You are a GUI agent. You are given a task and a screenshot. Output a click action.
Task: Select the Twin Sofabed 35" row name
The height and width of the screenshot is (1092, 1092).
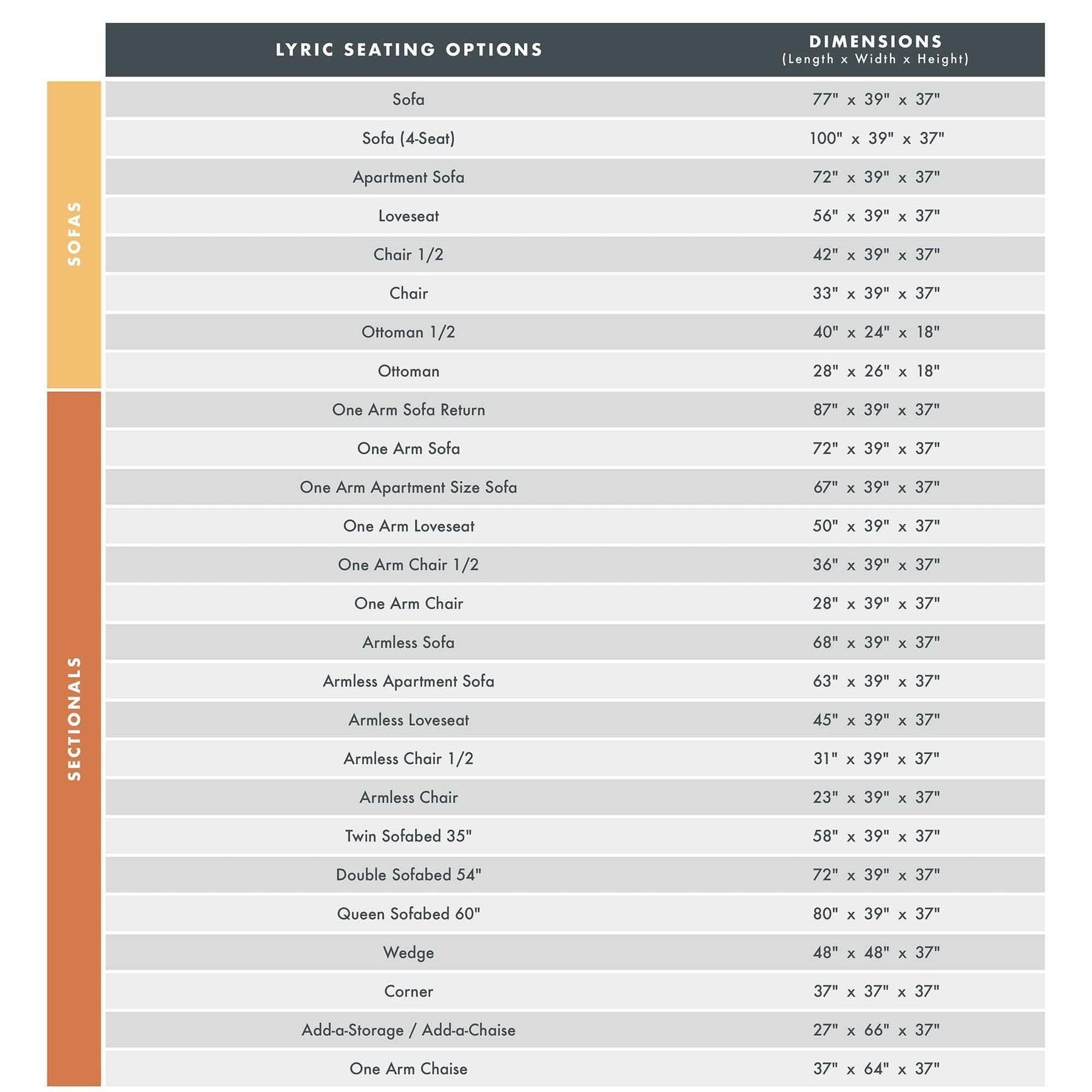click(x=408, y=836)
